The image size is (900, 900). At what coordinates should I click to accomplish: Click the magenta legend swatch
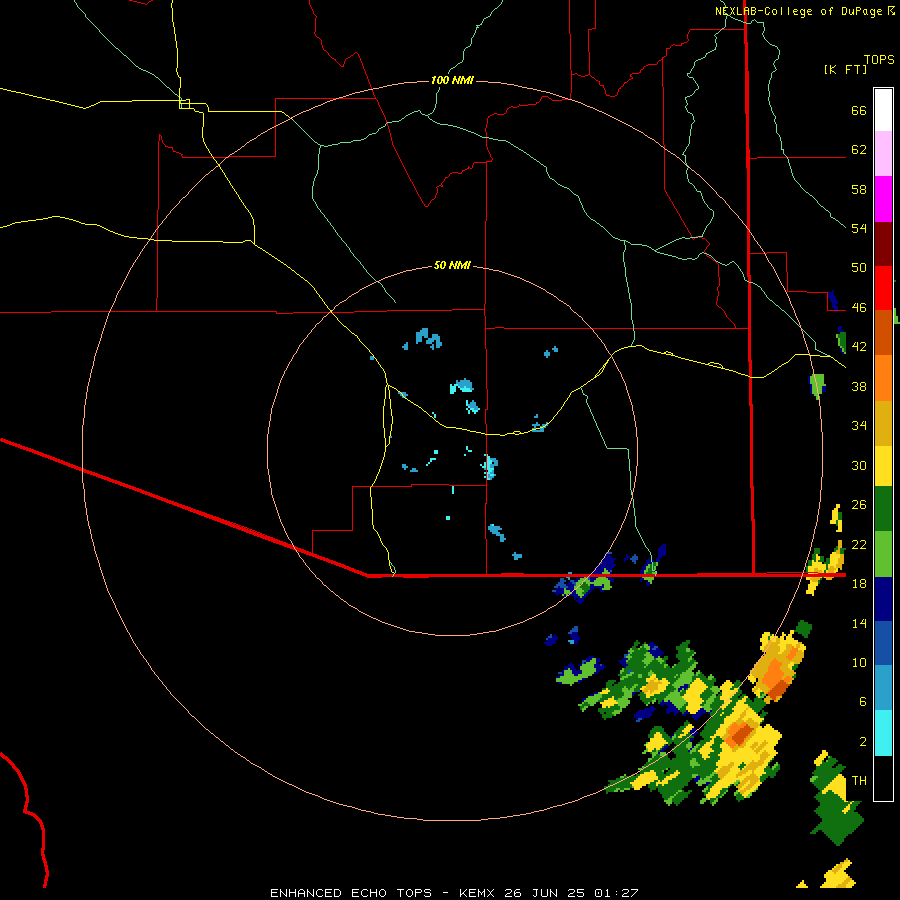click(883, 199)
